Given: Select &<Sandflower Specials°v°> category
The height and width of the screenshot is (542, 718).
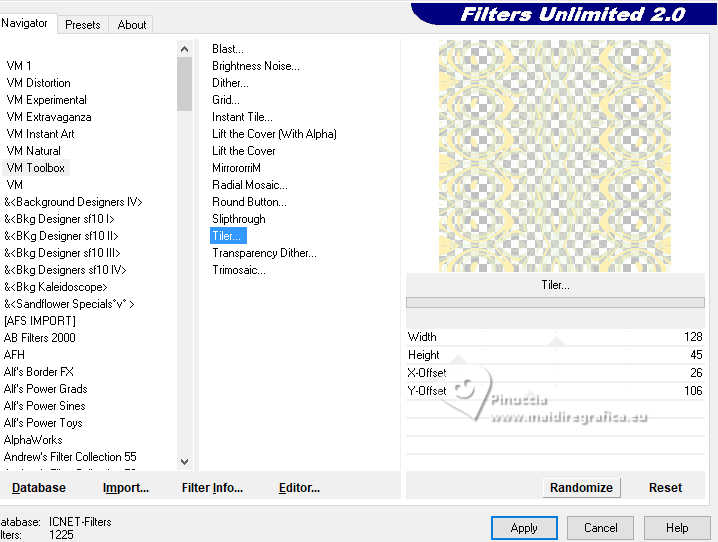Looking at the screenshot, I should coord(69,304).
